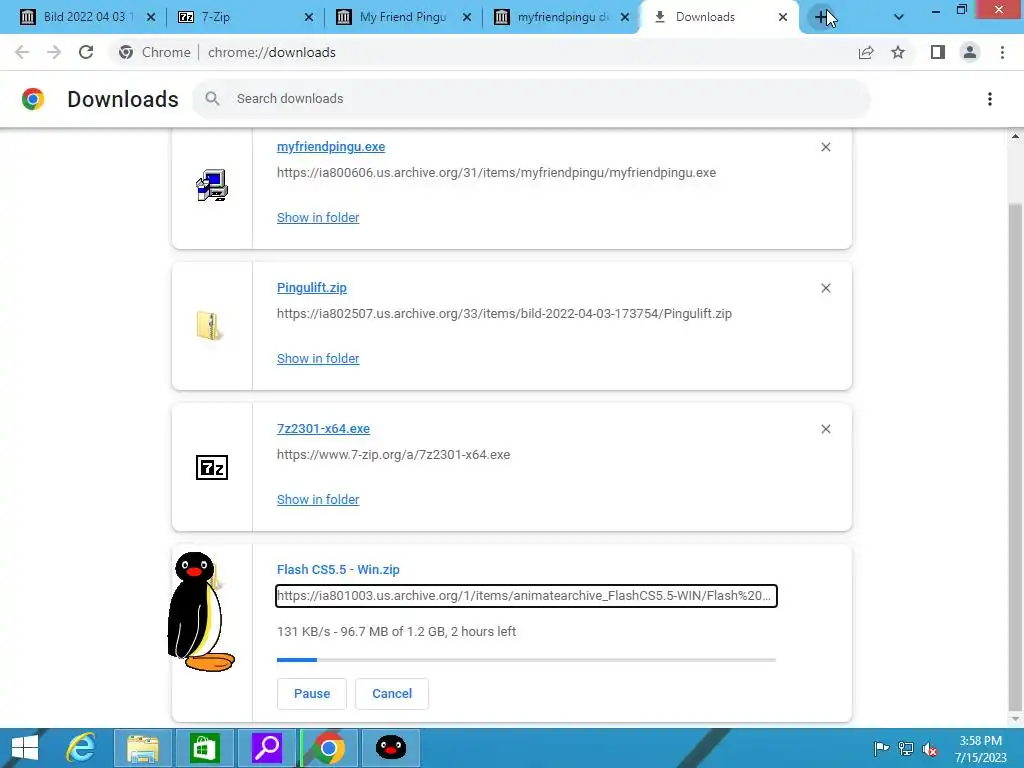Toggle the side panel icon
Screen dimensions: 1024x768
pos(938,52)
